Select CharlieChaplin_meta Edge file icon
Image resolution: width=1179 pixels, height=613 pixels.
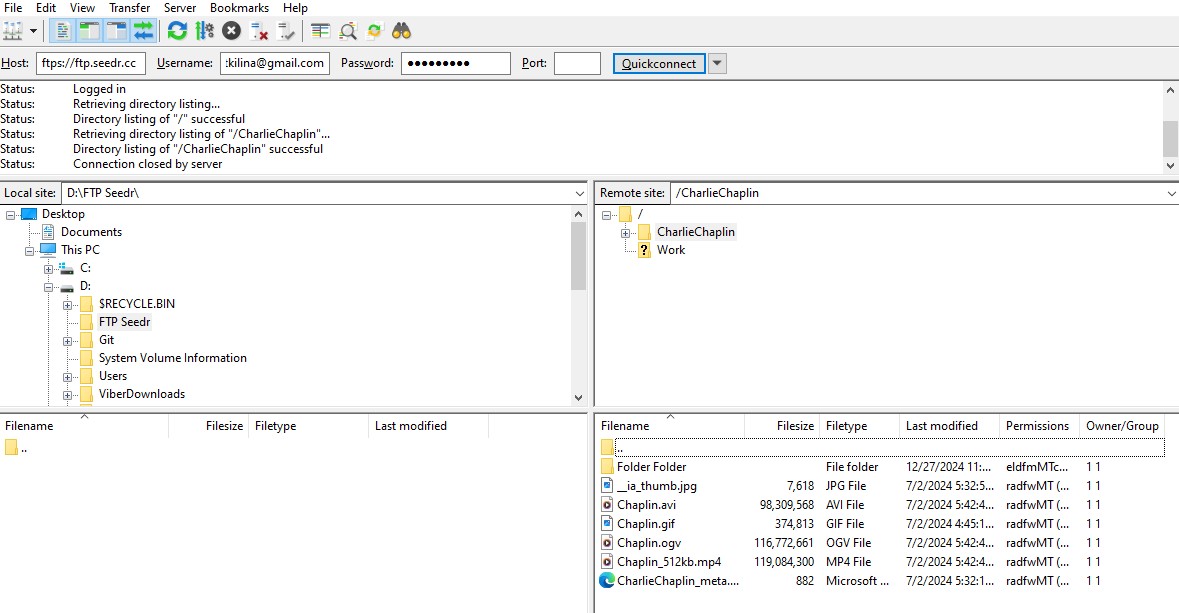coord(607,581)
